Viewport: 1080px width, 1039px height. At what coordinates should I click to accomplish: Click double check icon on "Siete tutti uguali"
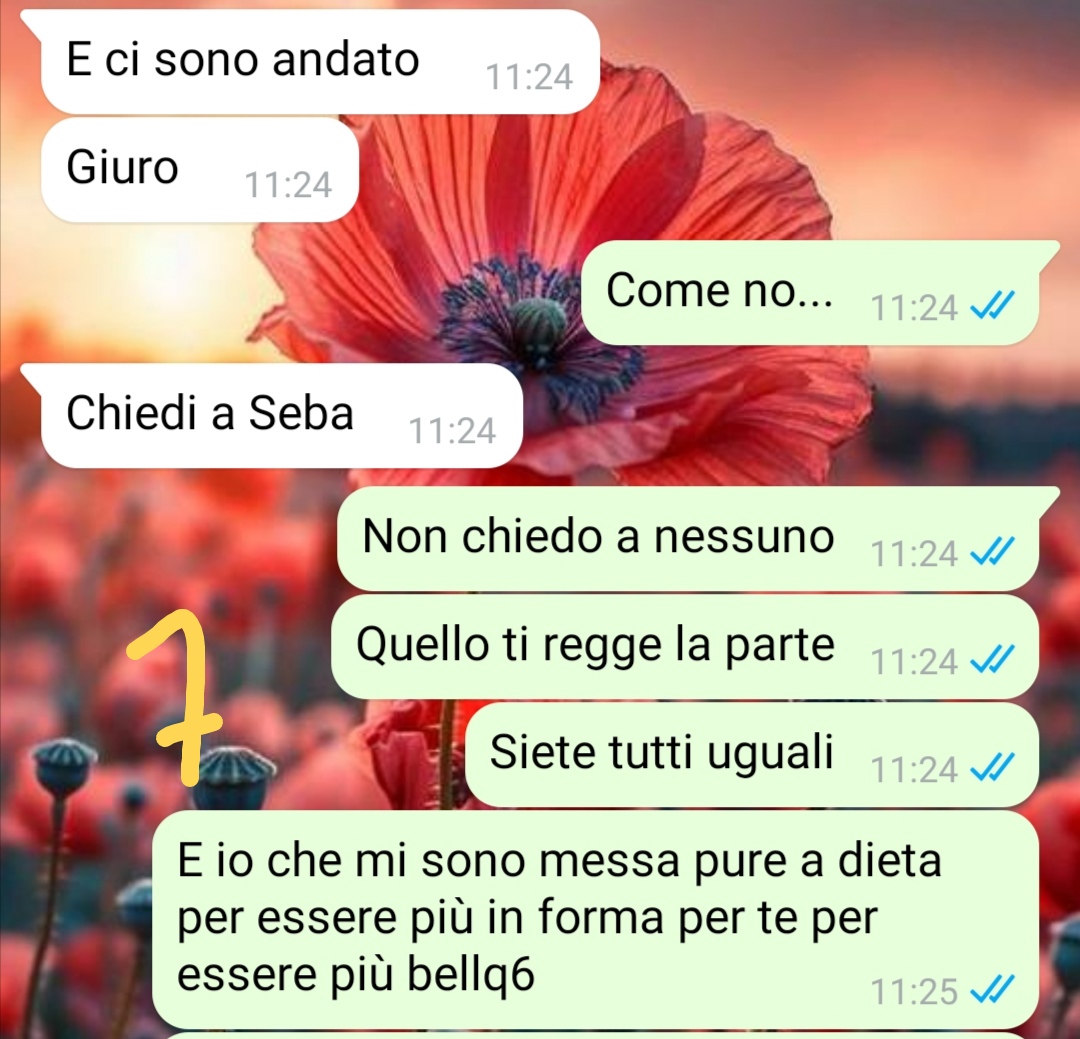point(991,768)
